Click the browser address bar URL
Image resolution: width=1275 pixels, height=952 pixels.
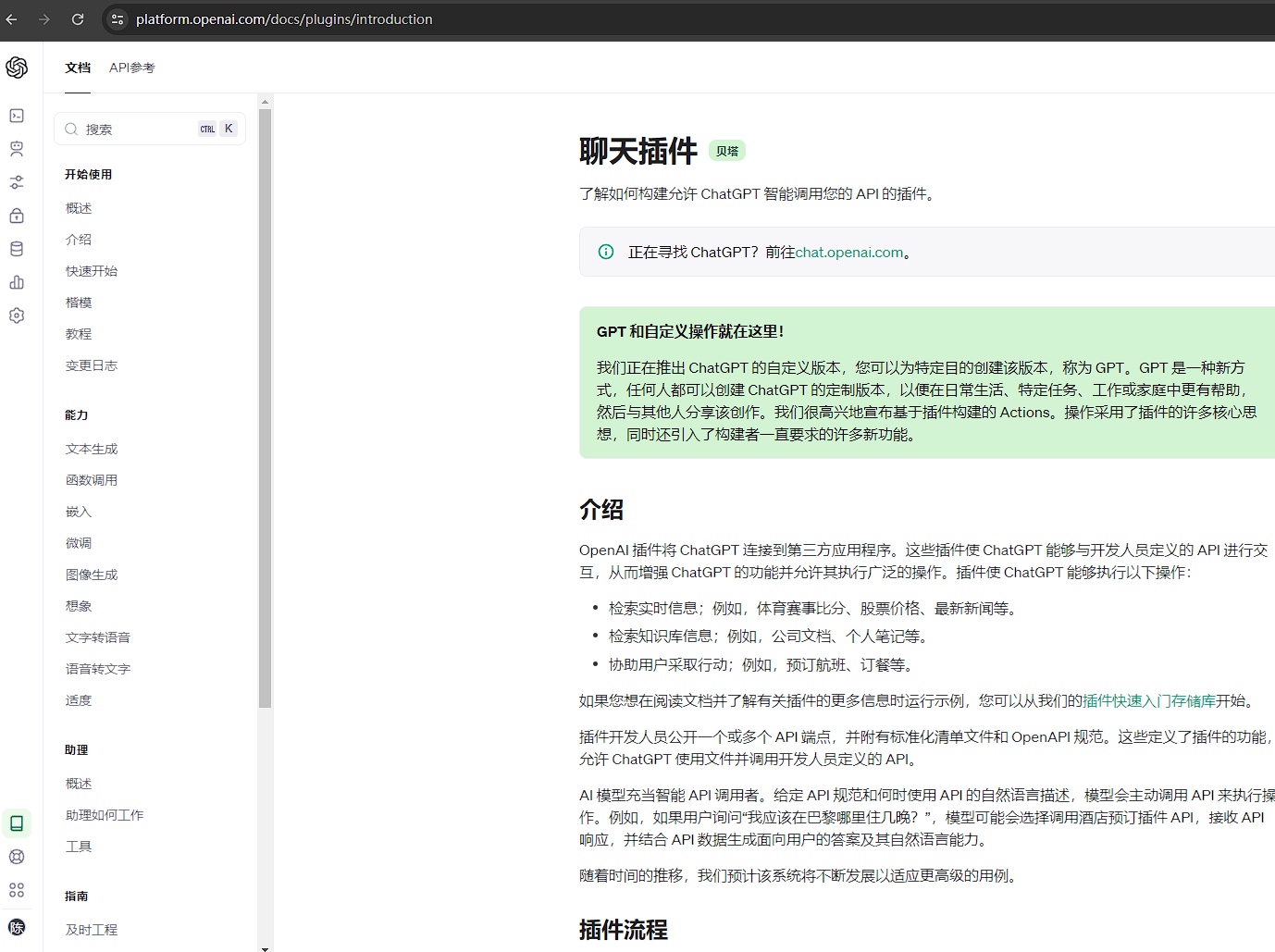tap(284, 19)
